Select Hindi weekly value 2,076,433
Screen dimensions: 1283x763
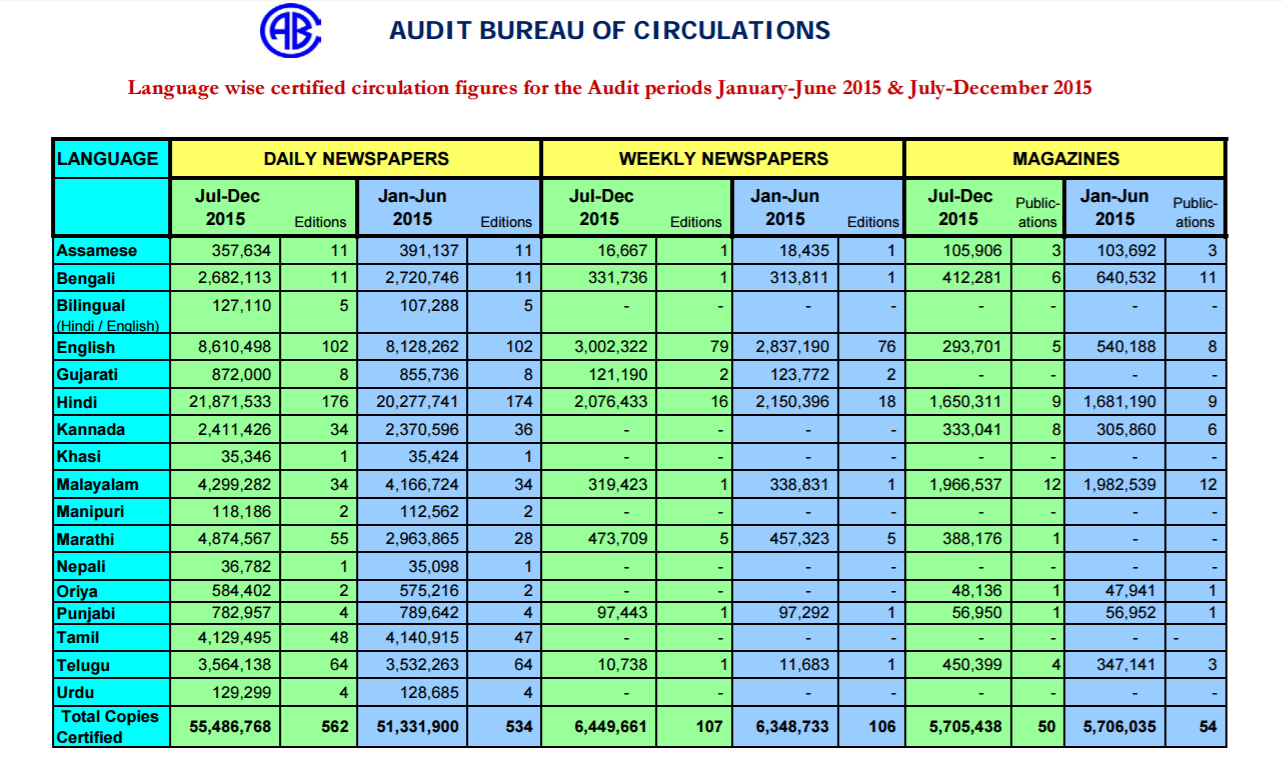pyautogui.click(x=610, y=402)
